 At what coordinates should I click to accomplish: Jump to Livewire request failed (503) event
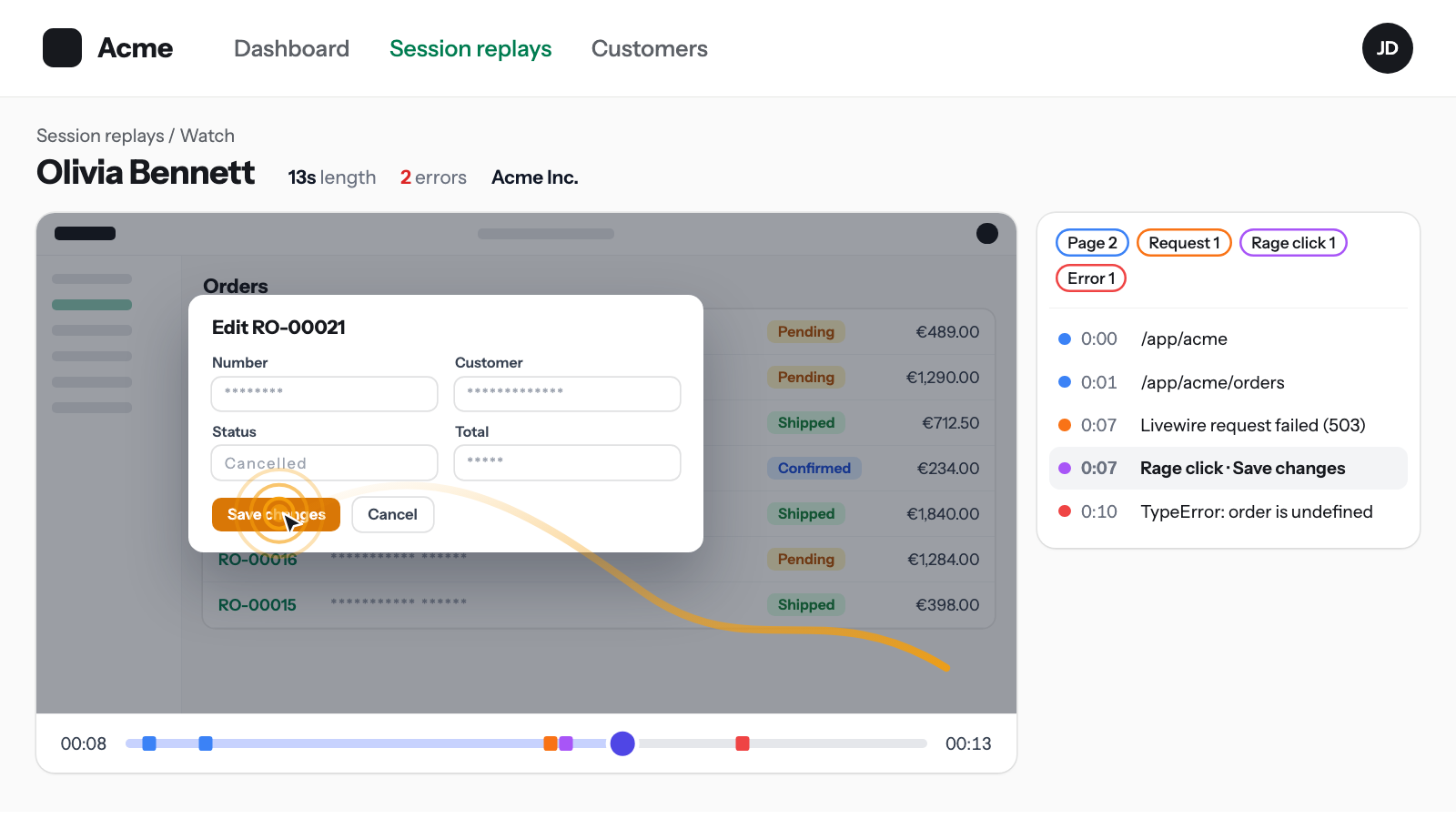(1228, 425)
